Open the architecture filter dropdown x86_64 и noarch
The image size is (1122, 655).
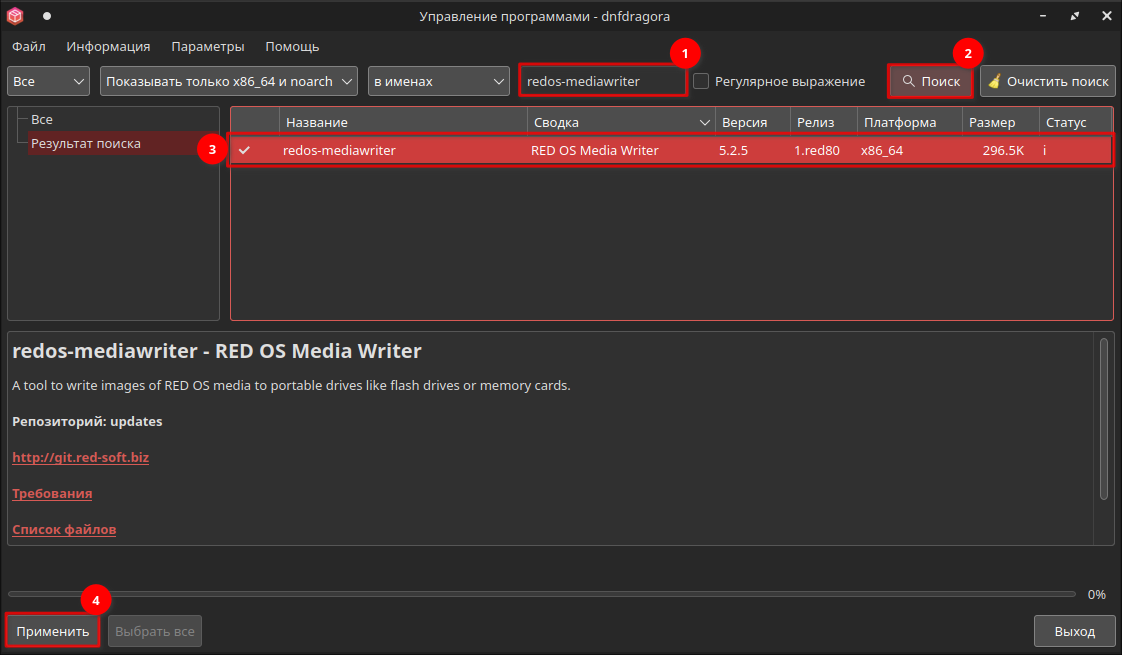point(229,81)
